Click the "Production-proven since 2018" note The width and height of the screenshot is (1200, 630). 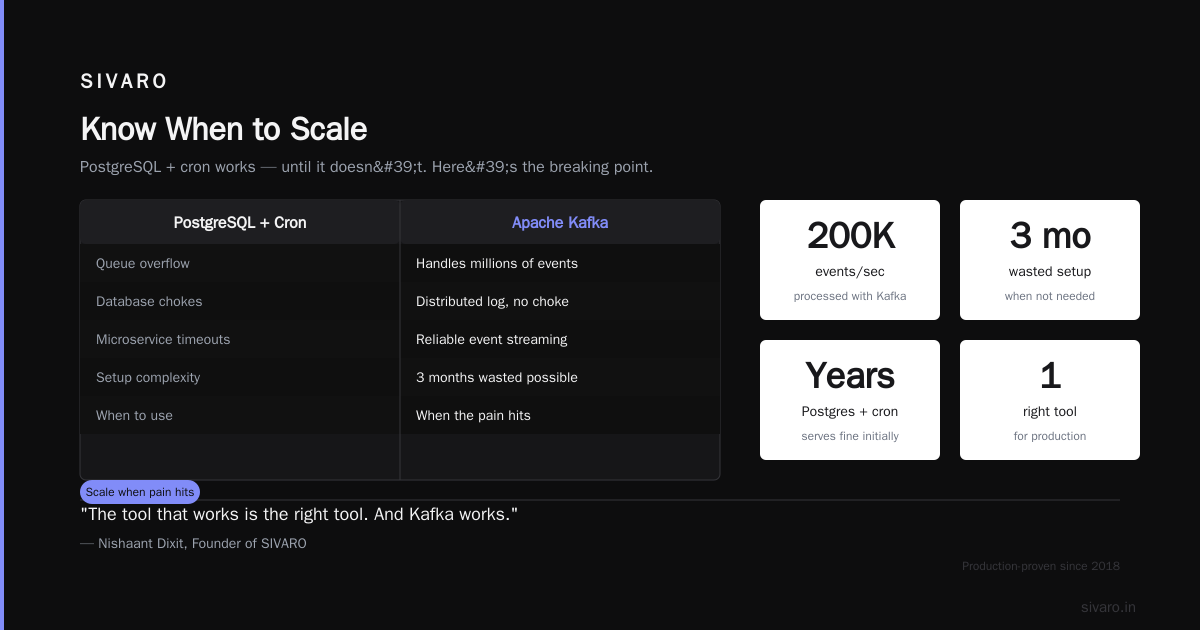coord(1041,566)
